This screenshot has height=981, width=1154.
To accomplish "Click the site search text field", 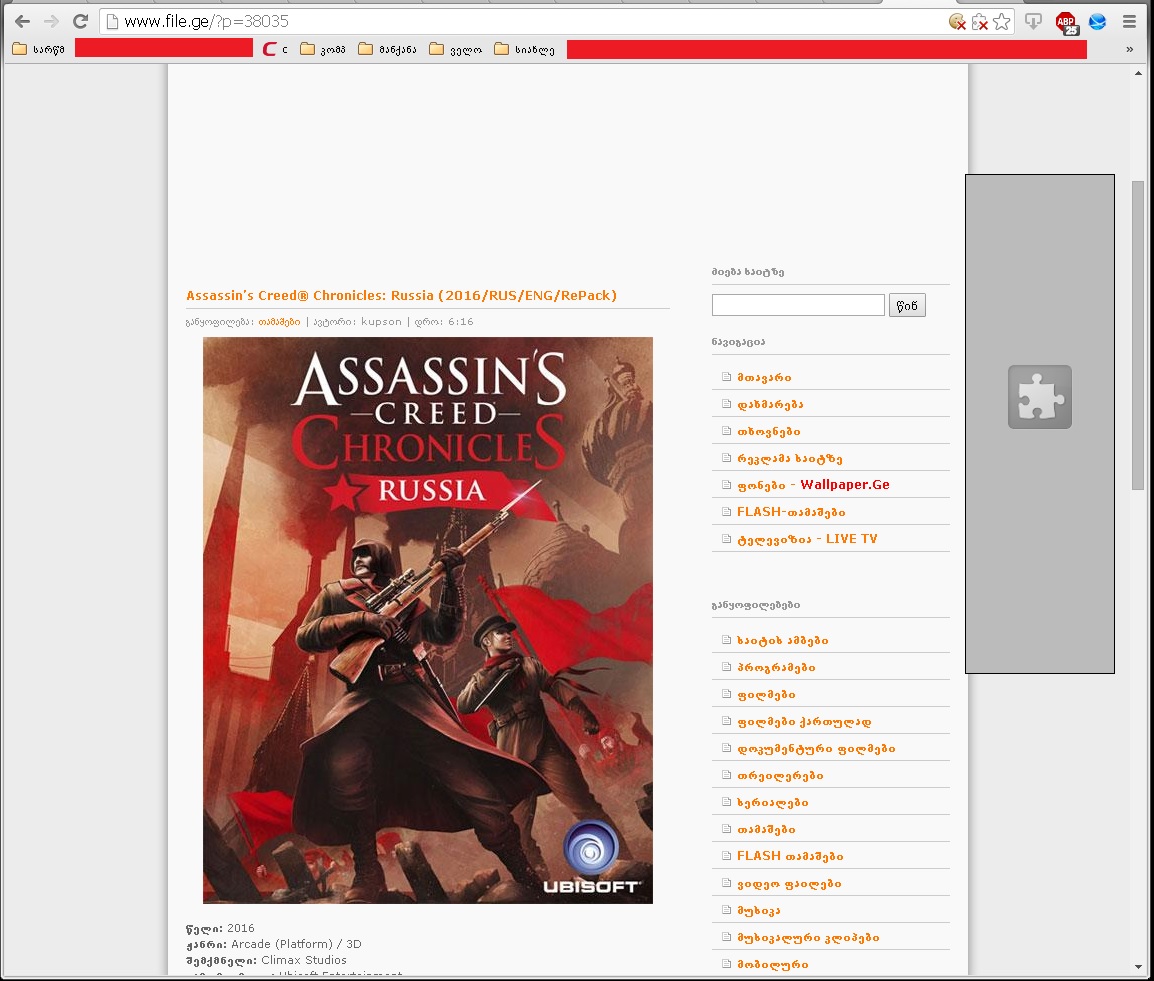I will point(798,305).
